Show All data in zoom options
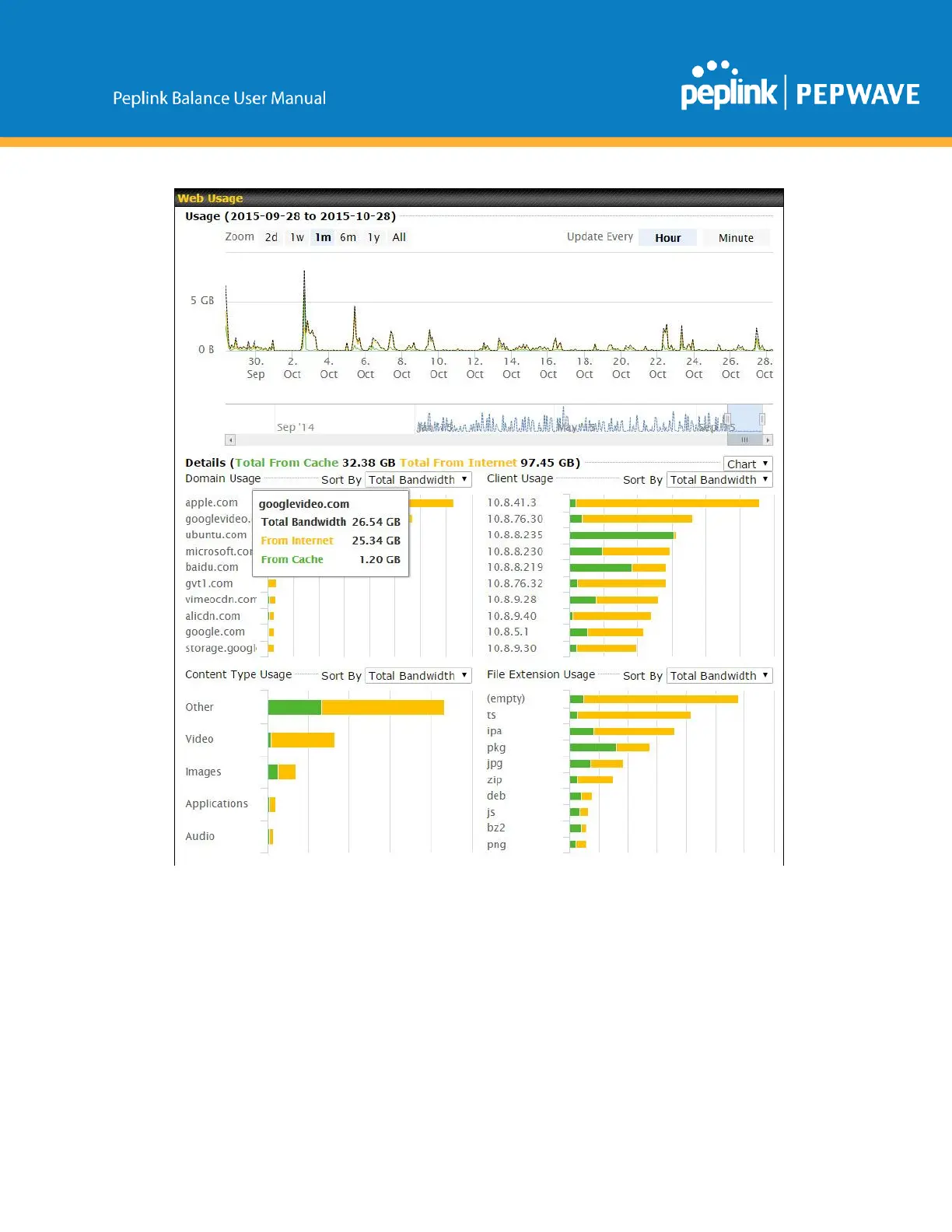This screenshot has height=1232, width=952. [x=399, y=237]
